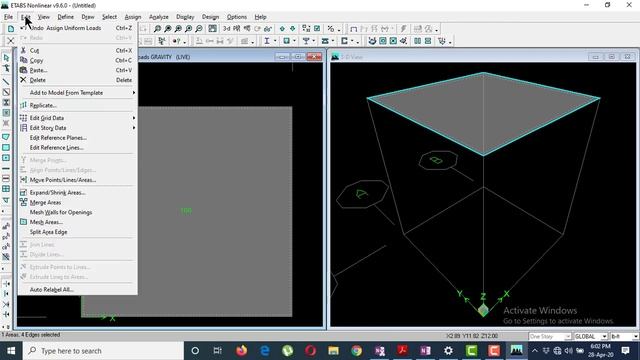Toggle Snap to Points icon in left toolbar
Image resolution: width=640 pixels, height=360 pixels.
(x=6, y=283)
